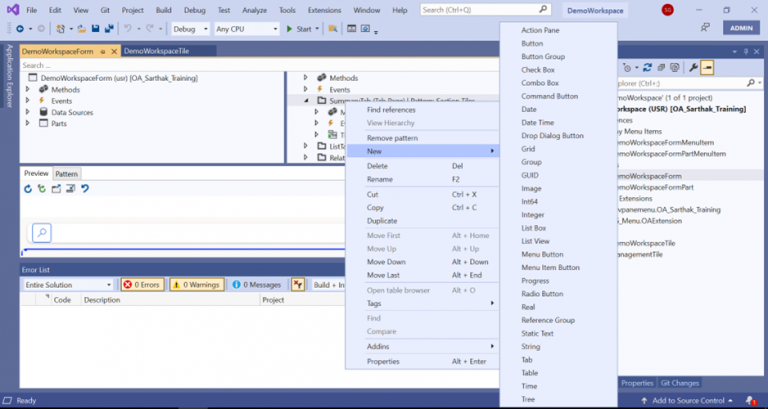The width and height of the screenshot is (768, 409).
Task: Expand the Methods node in left pane
Action: tap(28, 90)
